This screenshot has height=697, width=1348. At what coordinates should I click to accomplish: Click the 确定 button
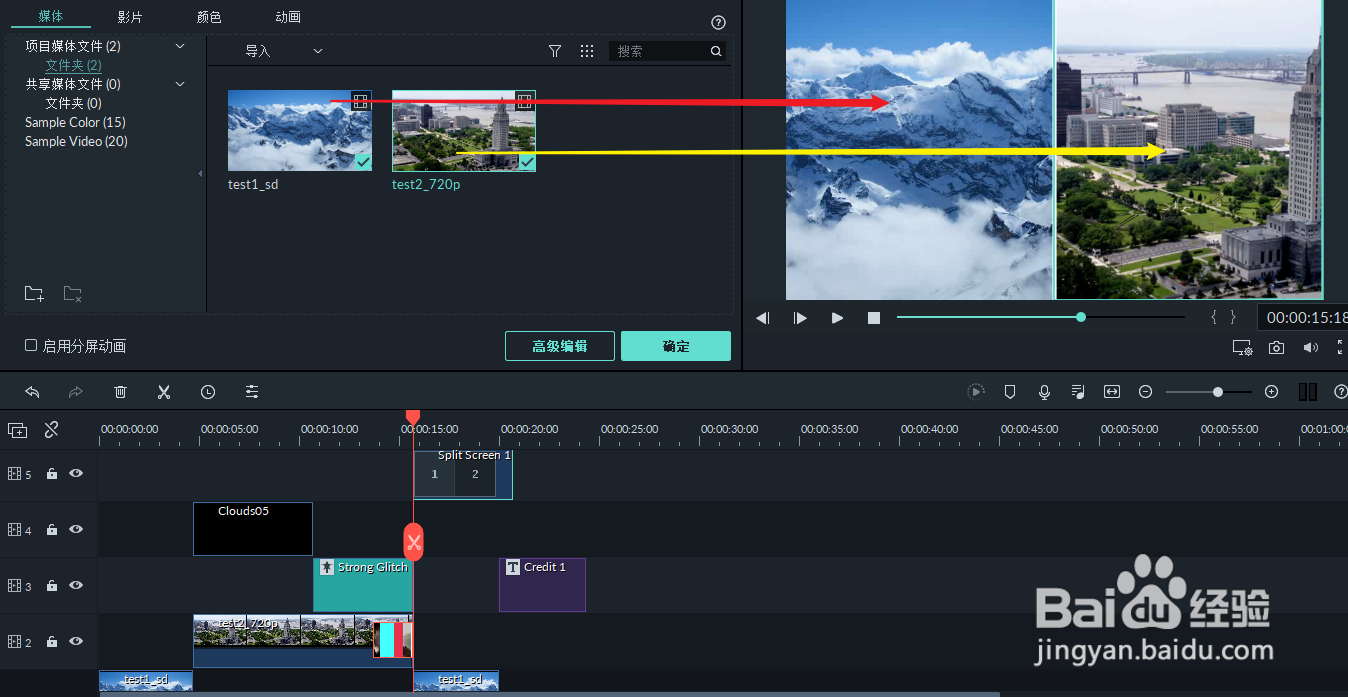click(675, 345)
